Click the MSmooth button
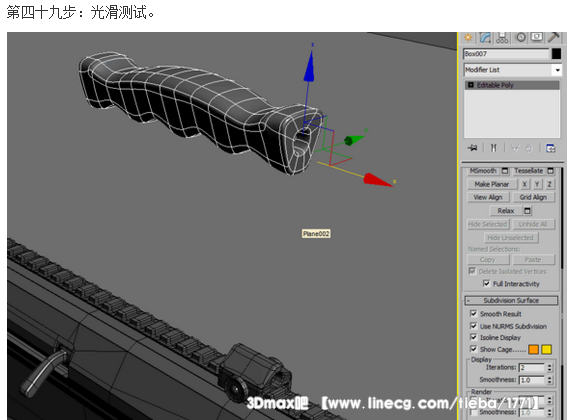This screenshot has height=420, width=568. pyautogui.click(x=483, y=170)
